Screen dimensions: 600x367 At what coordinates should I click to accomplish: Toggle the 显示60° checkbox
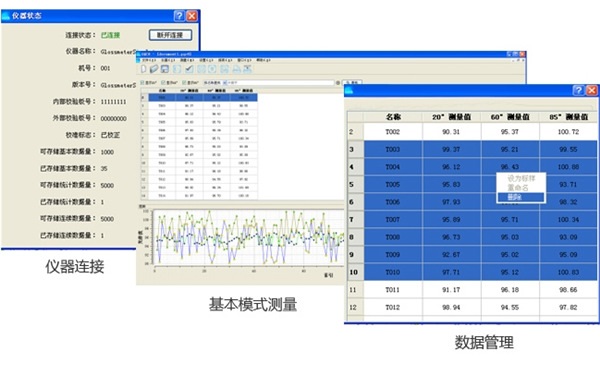coord(163,83)
